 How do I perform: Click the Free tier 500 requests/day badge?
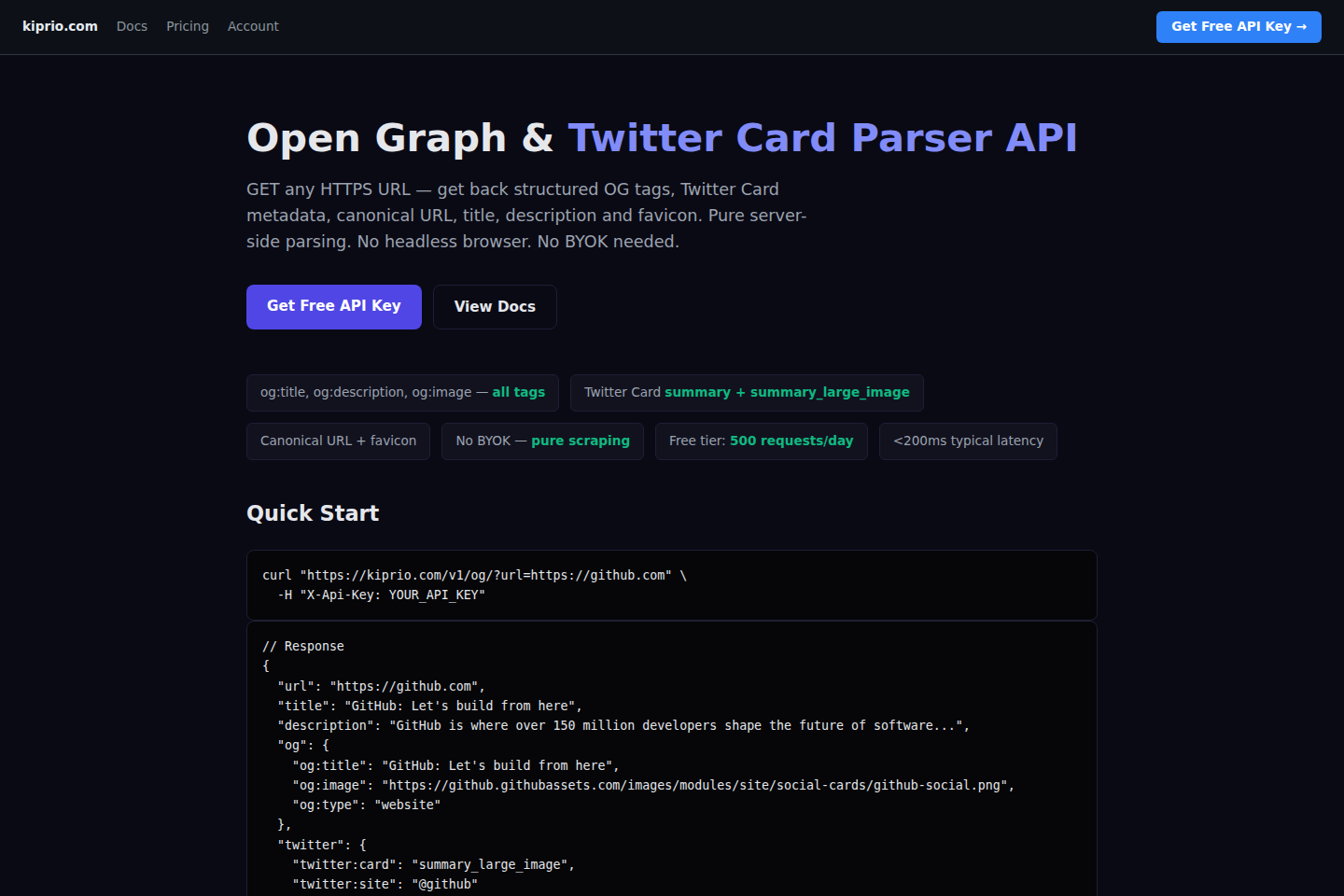pyautogui.click(x=761, y=441)
